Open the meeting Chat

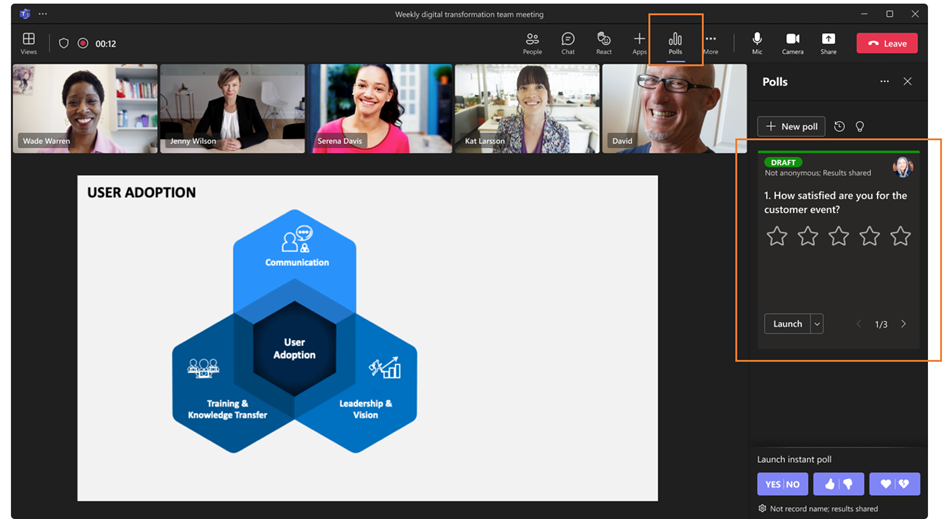(568, 43)
